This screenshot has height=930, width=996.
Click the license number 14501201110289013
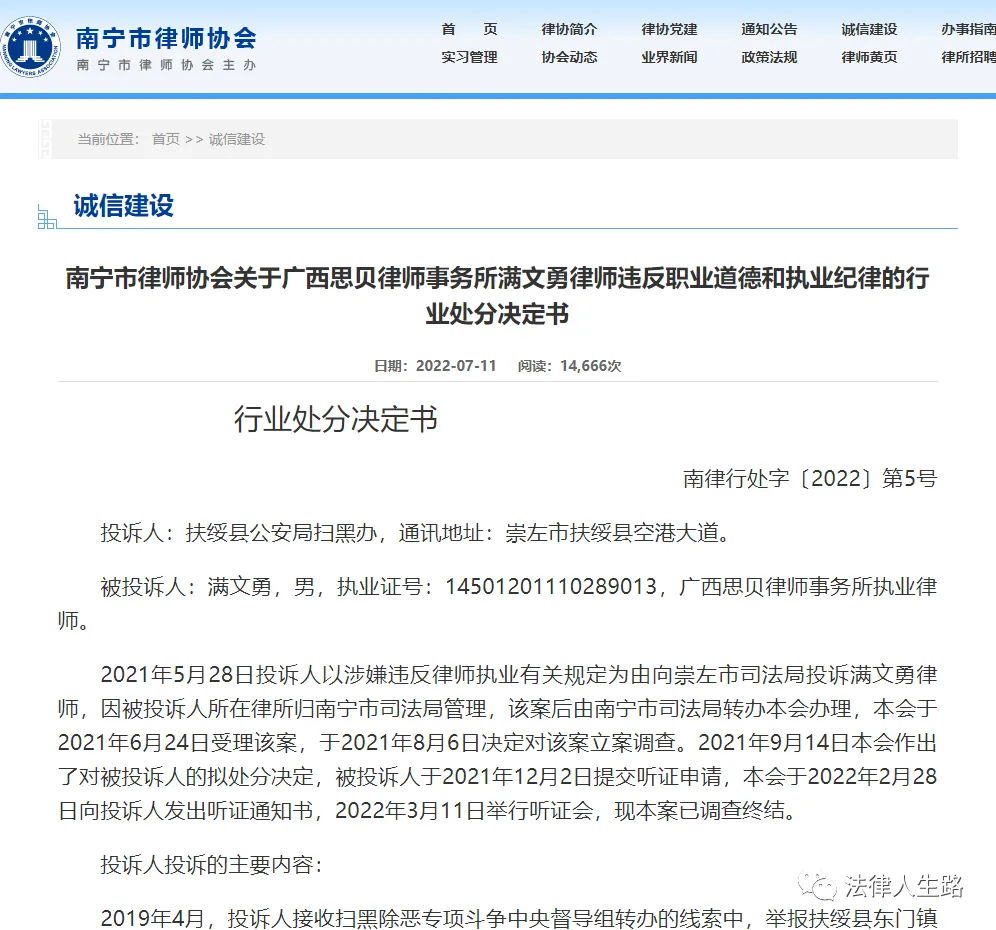[551, 586]
